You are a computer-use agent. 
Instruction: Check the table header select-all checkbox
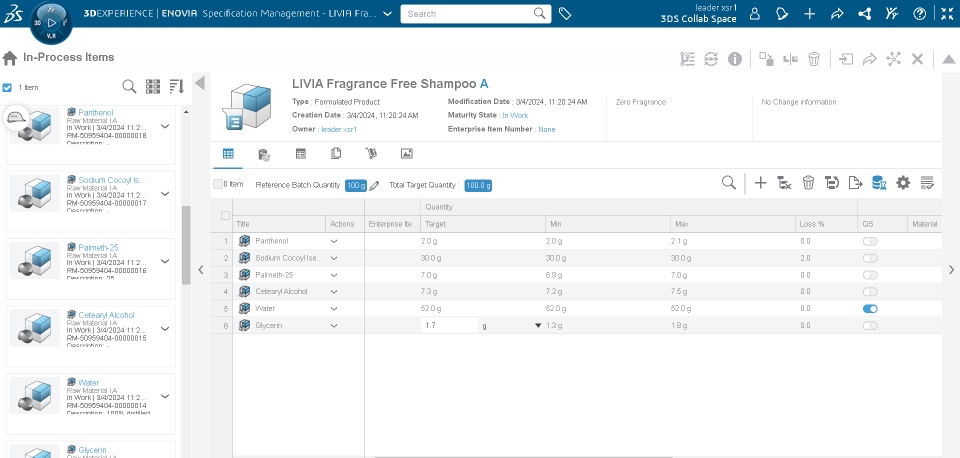[x=225, y=216]
